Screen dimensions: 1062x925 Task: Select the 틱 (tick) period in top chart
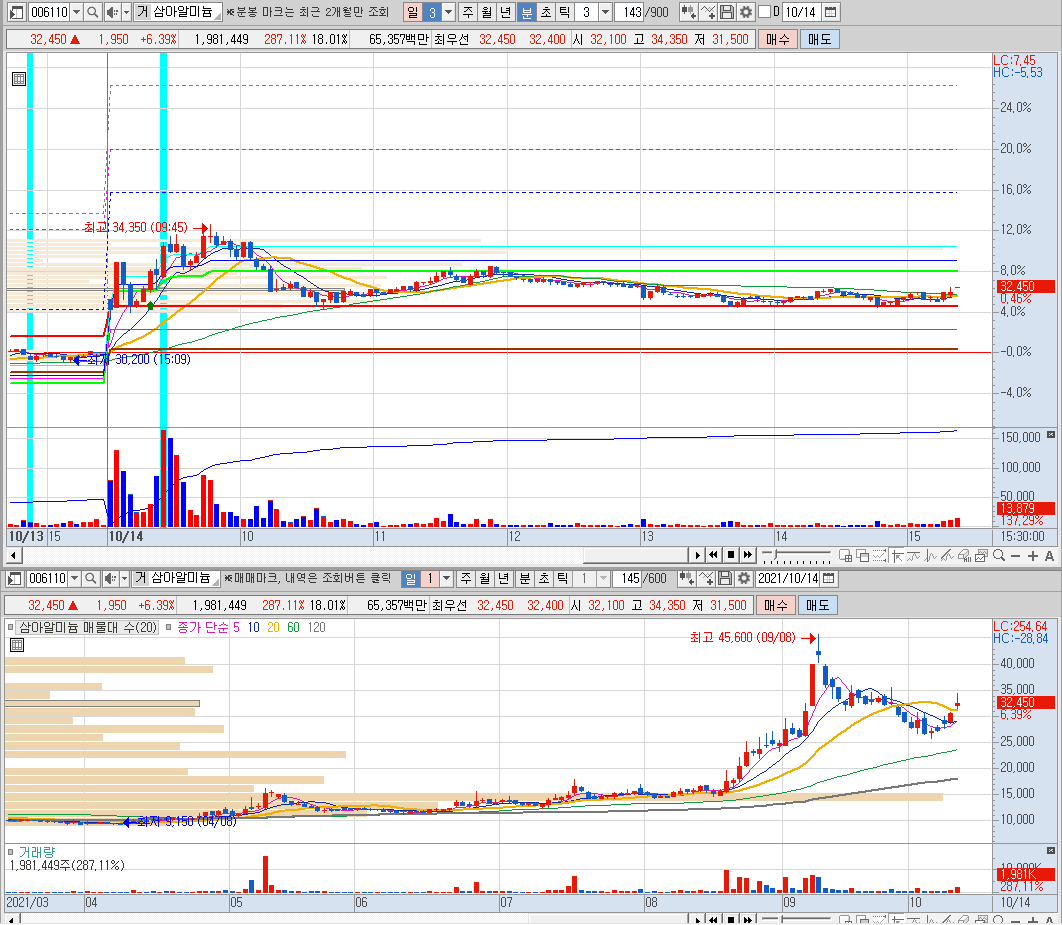(565, 12)
